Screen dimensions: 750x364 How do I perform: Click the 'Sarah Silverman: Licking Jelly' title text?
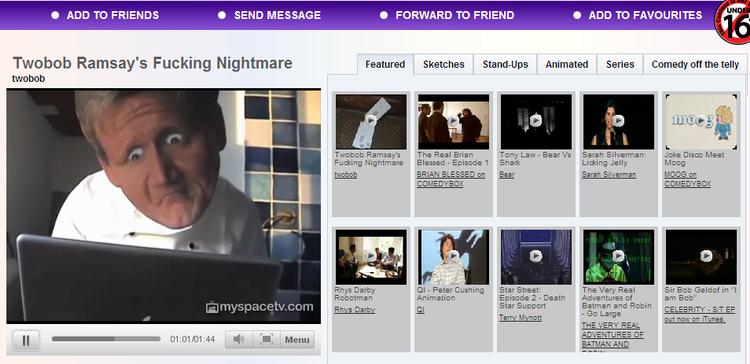point(614,159)
